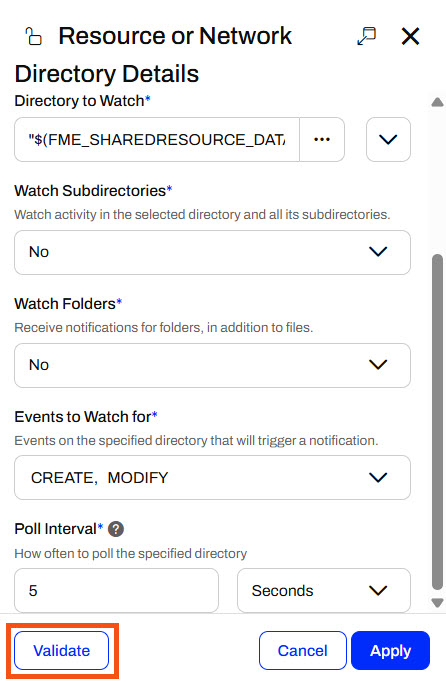The width and height of the screenshot is (446, 682).
Task: Open the Poll Interval help question mark
Action: (x=116, y=529)
